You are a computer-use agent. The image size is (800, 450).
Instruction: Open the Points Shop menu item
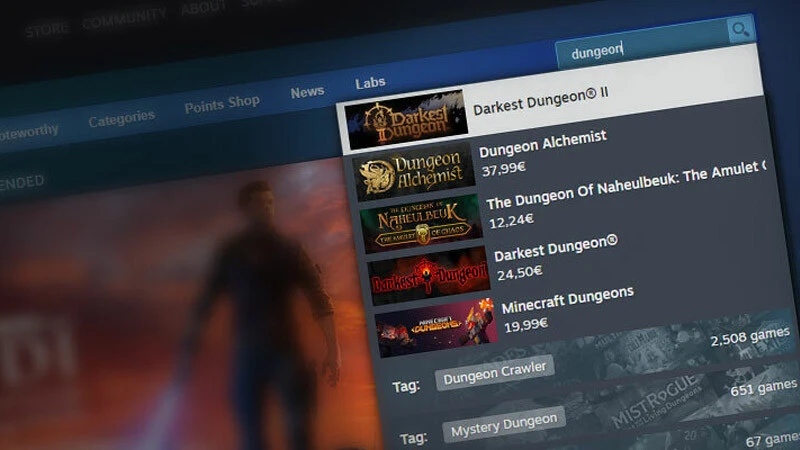[222, 104]
